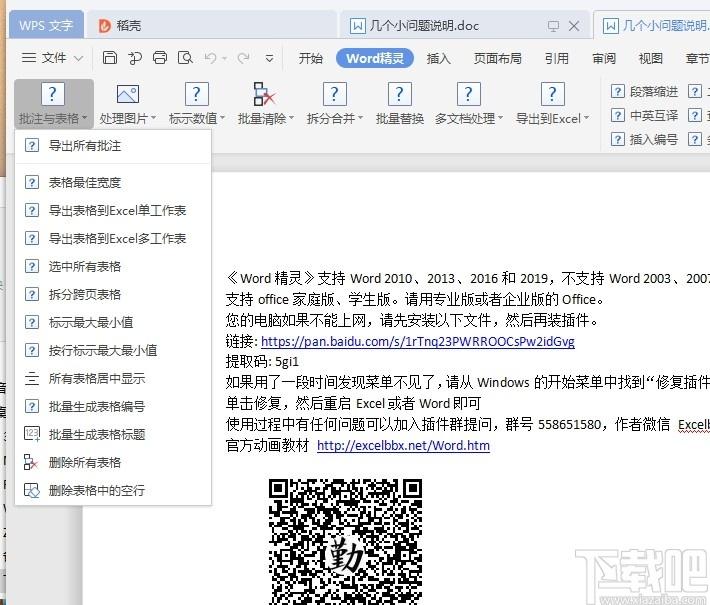Open the 引用 ribbon tab
Image resolution: width=710 pixels, height=605 pixels.
556,58
